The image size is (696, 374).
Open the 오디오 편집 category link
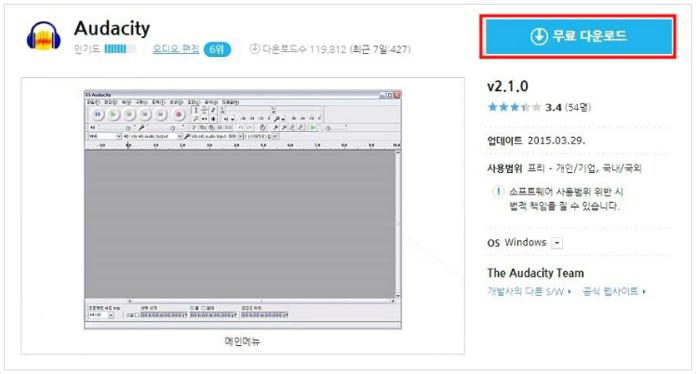pos(176,49)
